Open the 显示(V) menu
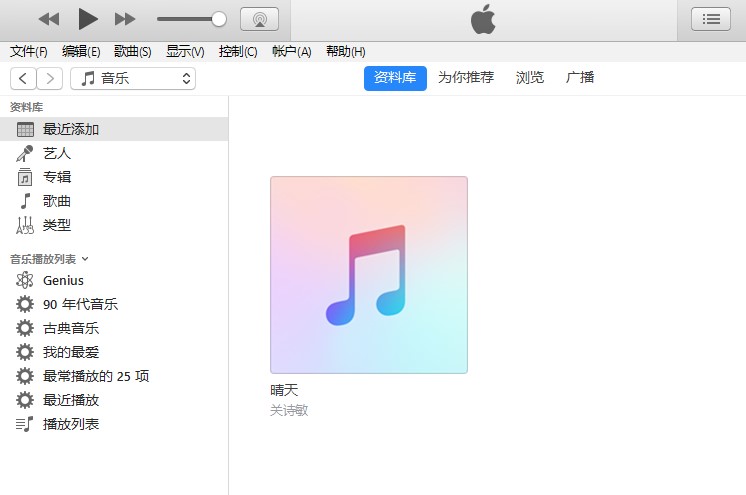746x495 pixels. pyautogui.click(x=185, y=51)
